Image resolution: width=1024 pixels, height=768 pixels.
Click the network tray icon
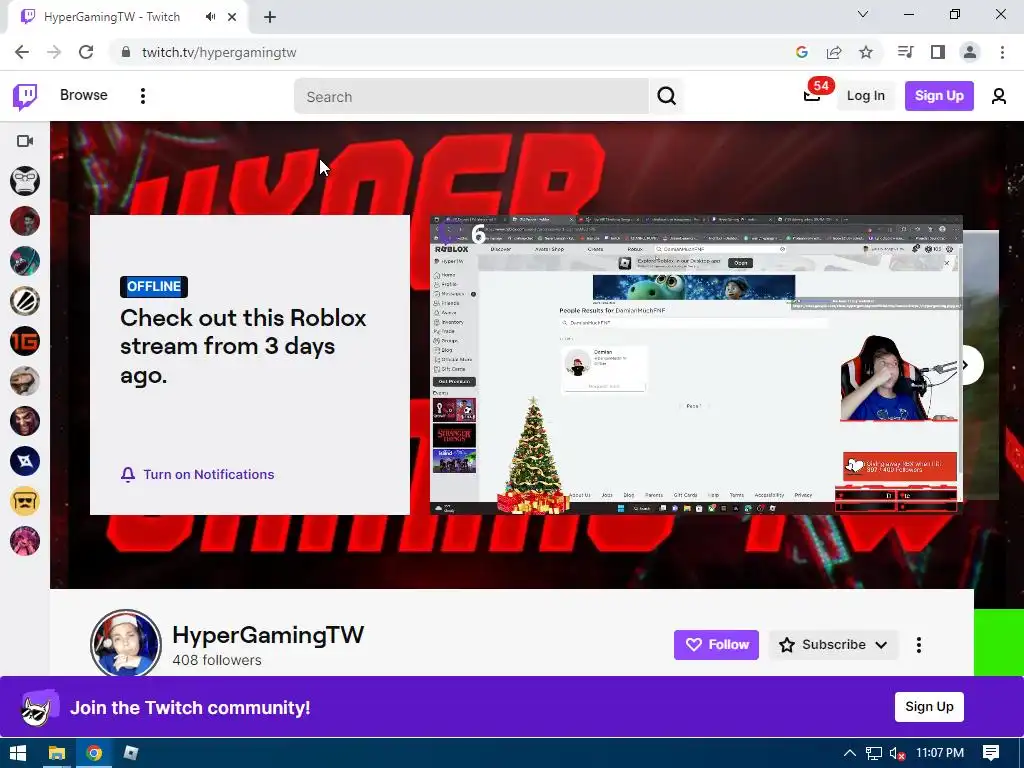(873, 753)
